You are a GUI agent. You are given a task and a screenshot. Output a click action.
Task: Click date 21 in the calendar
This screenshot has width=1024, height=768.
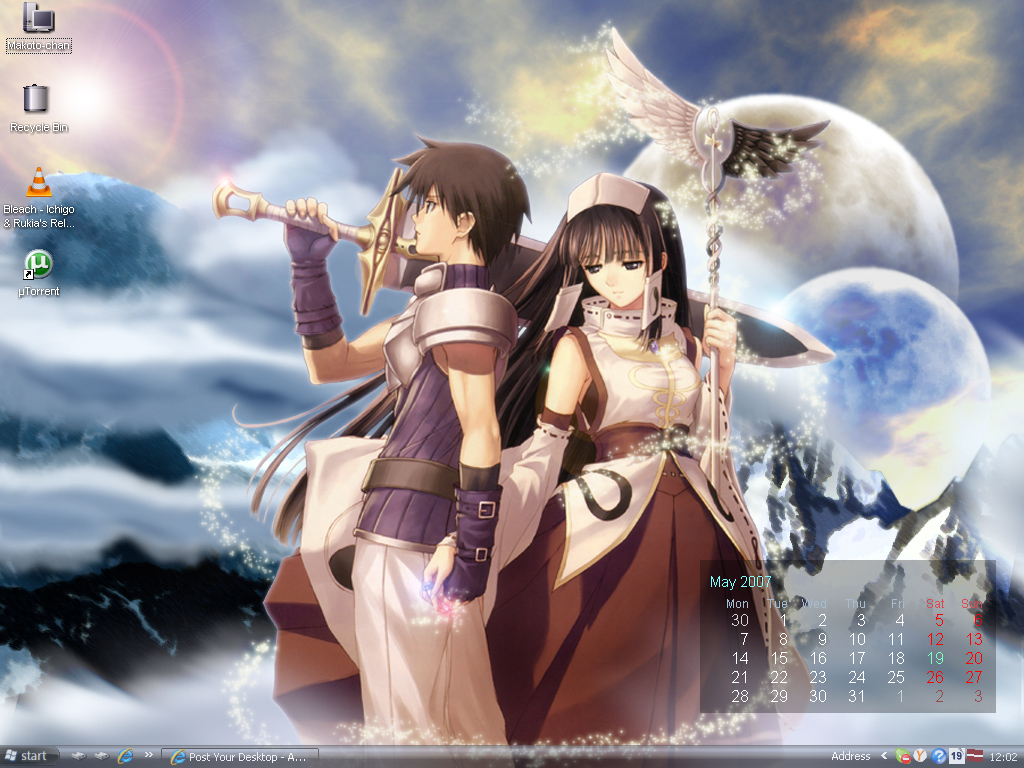point(740,677)
